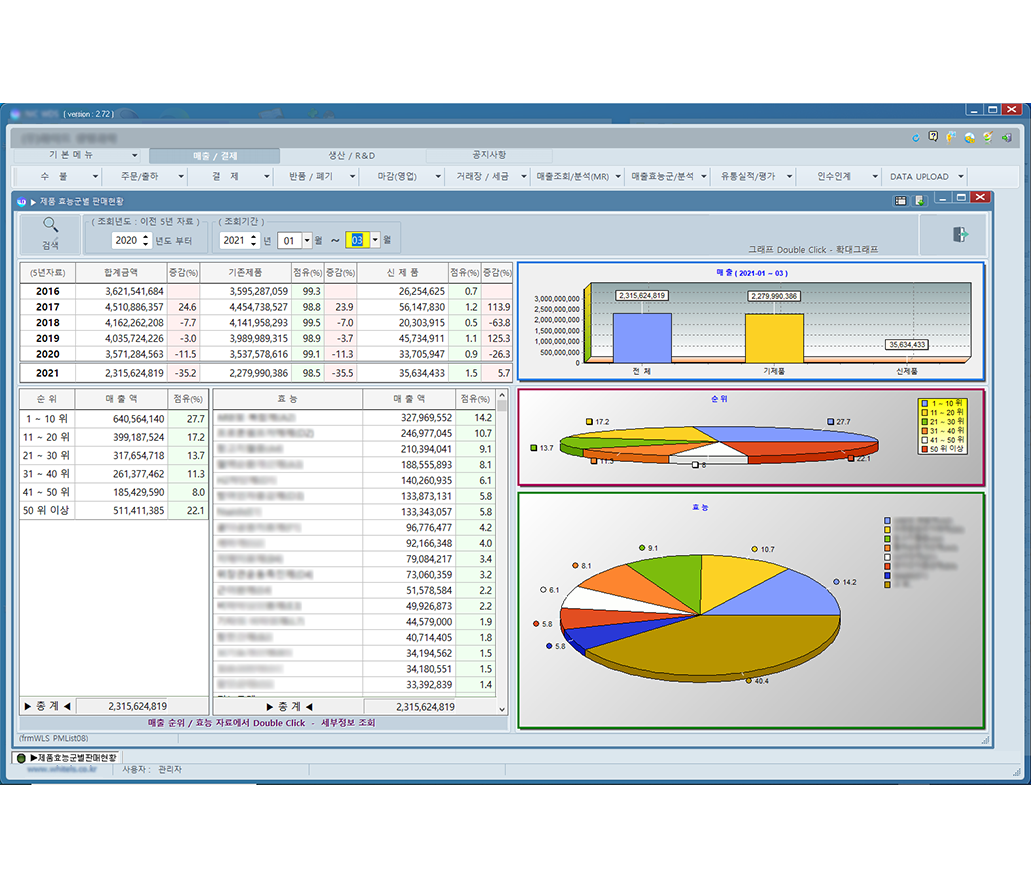Click the document export icon in child title bar
Image resolution: width=1031 pixels, height=889 pixels.
click(x=918, y=201)
